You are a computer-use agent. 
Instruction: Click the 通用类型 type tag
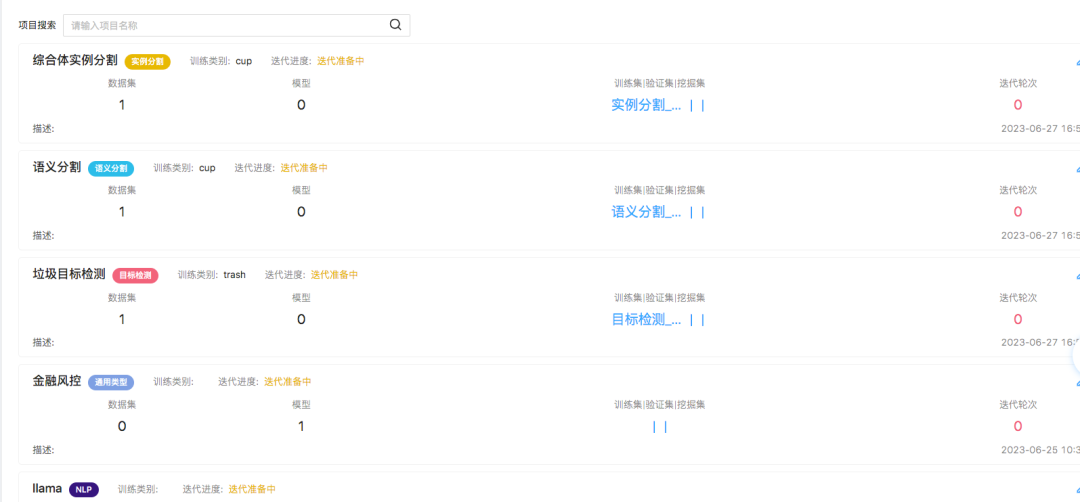pyautogui.click(x=111, y=382)
